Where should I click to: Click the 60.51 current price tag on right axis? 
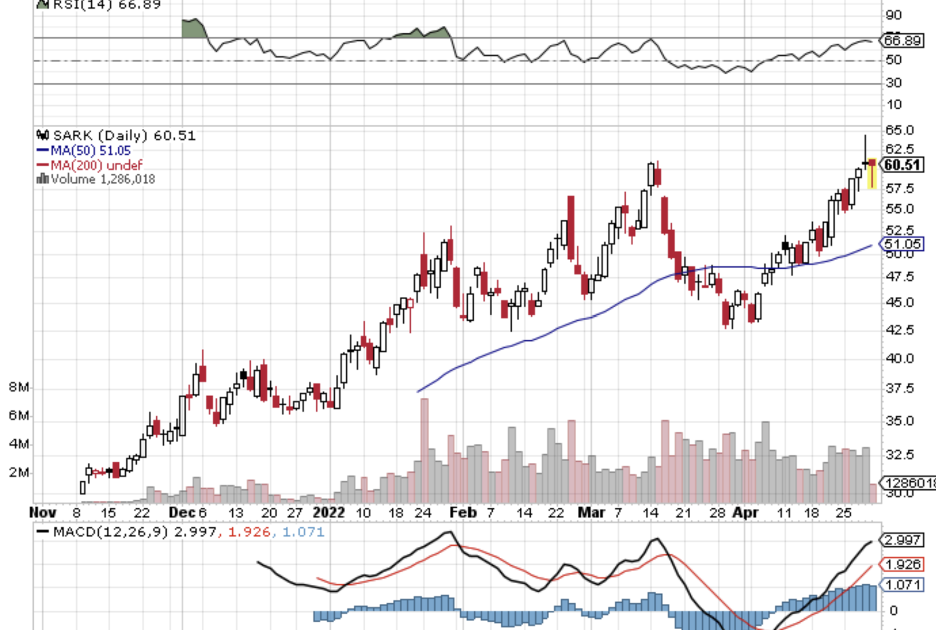[x=902, y=165]
